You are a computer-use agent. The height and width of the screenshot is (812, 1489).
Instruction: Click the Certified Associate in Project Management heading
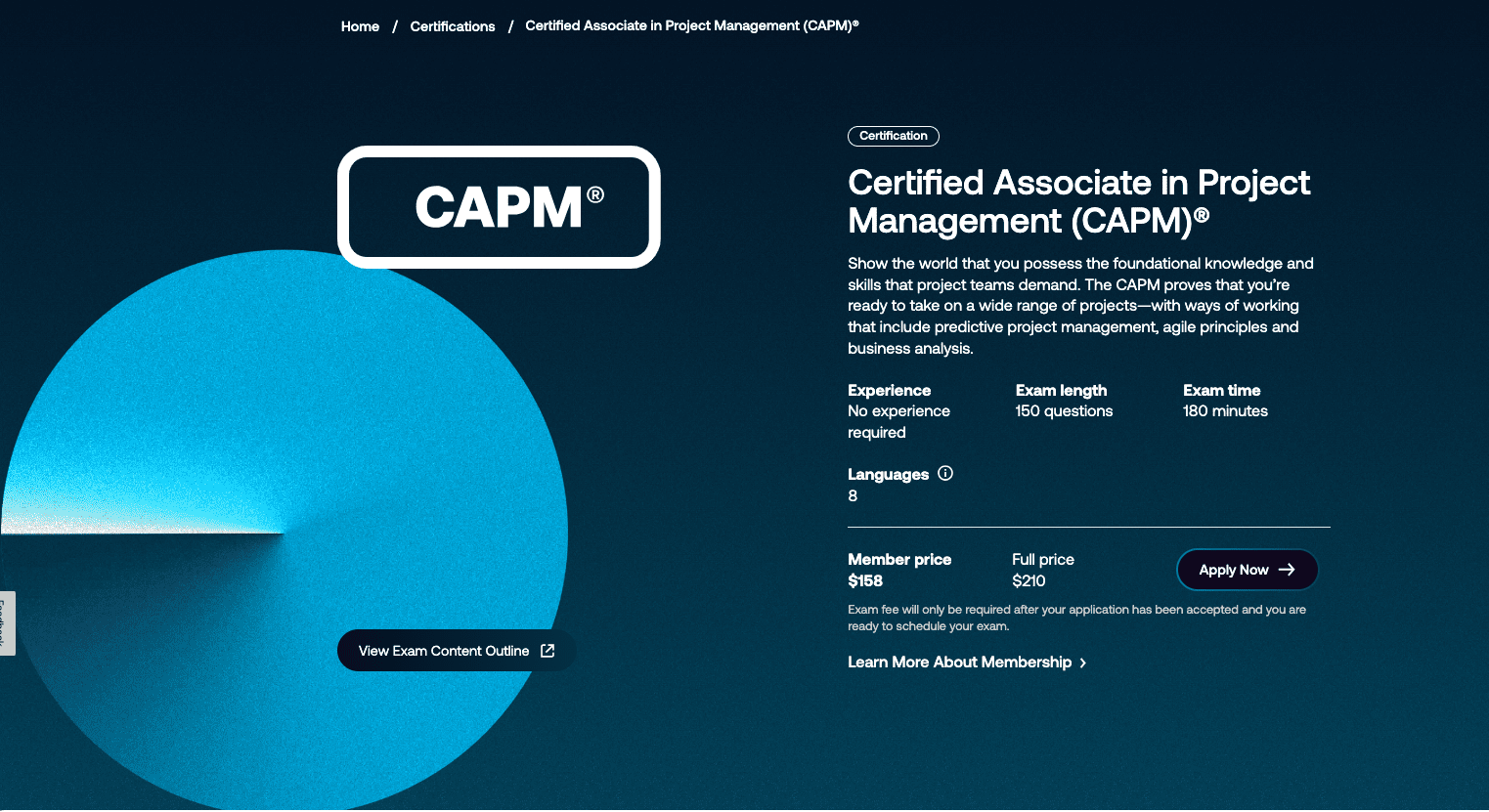1078,201
